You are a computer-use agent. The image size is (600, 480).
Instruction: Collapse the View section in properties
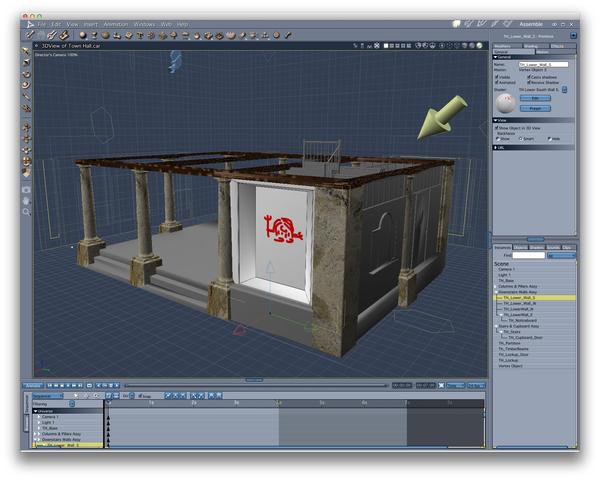(496, 120)
